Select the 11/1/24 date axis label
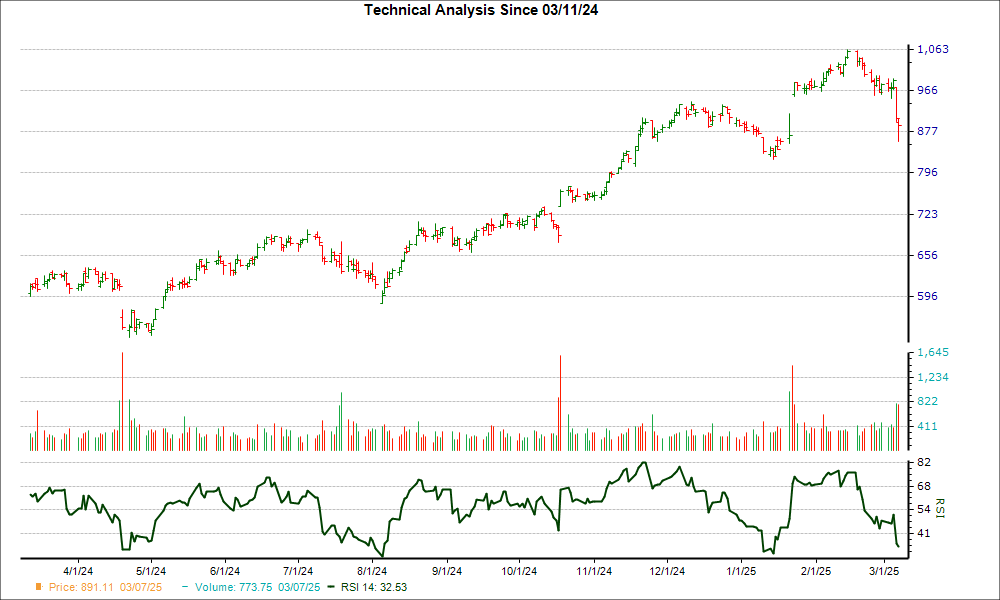Viewport: 1000px width, 600px height. tap(594, 571)
